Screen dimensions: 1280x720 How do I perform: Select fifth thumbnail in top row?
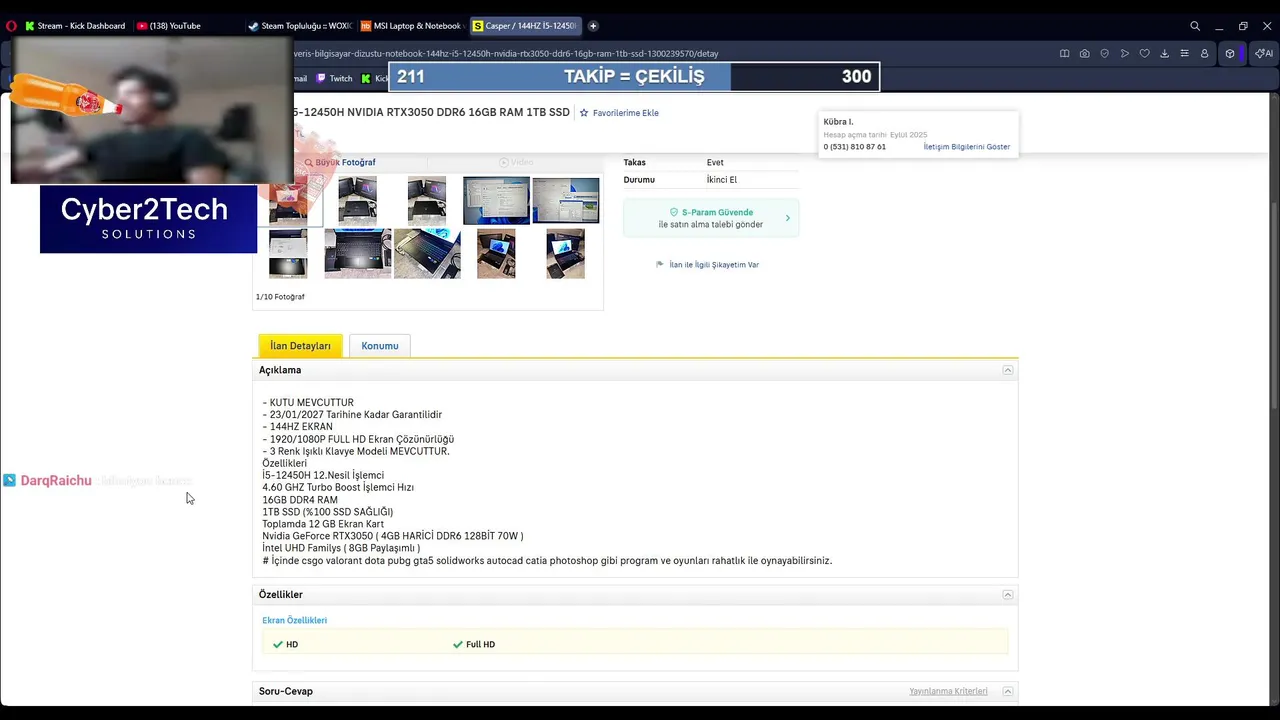[566, 200]
